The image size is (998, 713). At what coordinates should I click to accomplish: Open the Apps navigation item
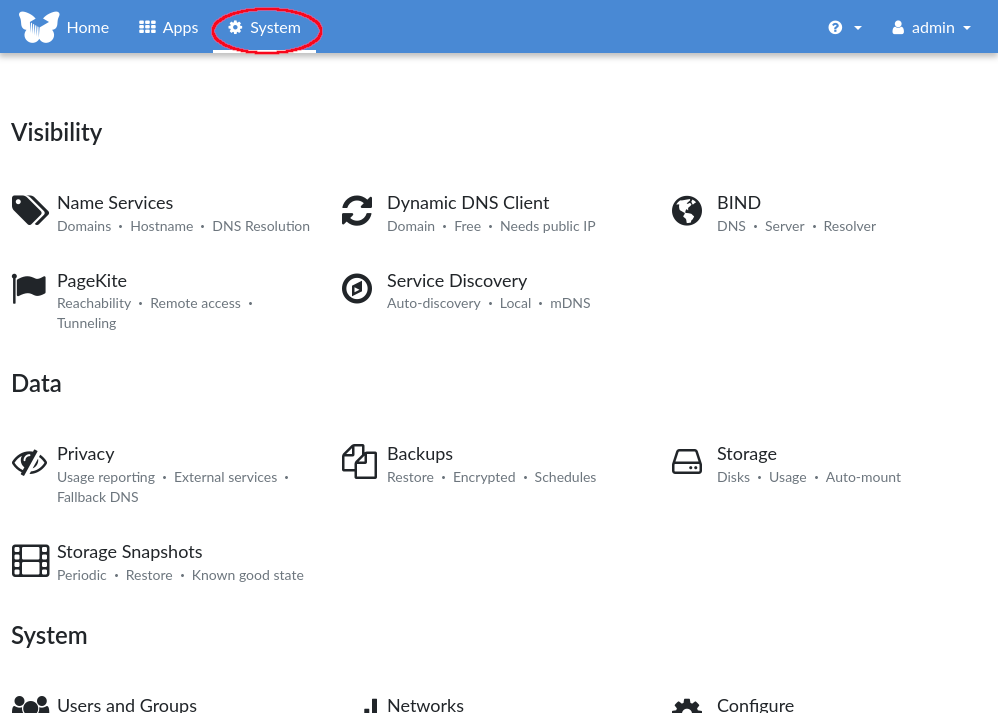[x=168, y=28]
